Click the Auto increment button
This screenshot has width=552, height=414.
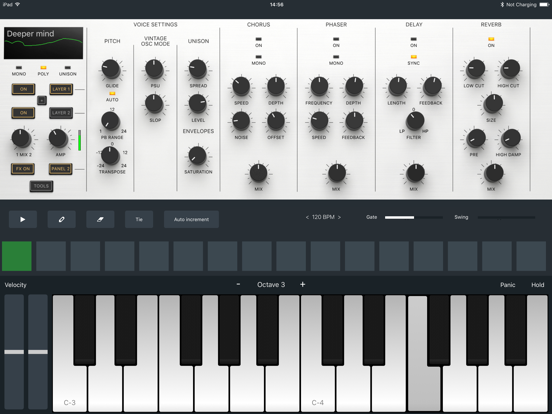pyautogui.click(x=192, y=219)
